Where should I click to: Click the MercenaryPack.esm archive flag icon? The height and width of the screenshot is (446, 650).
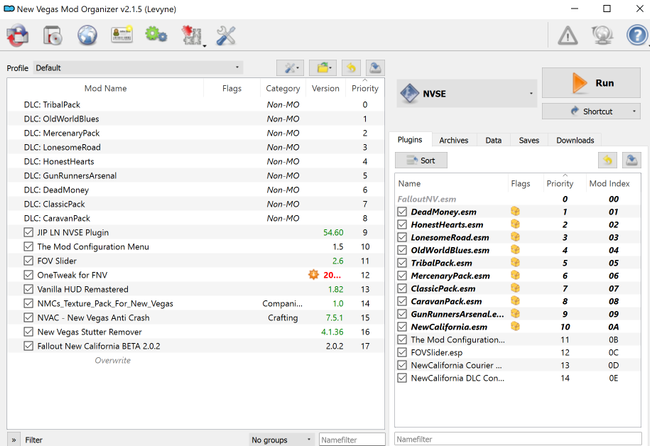pyautogui.click(x=515, y=275)
